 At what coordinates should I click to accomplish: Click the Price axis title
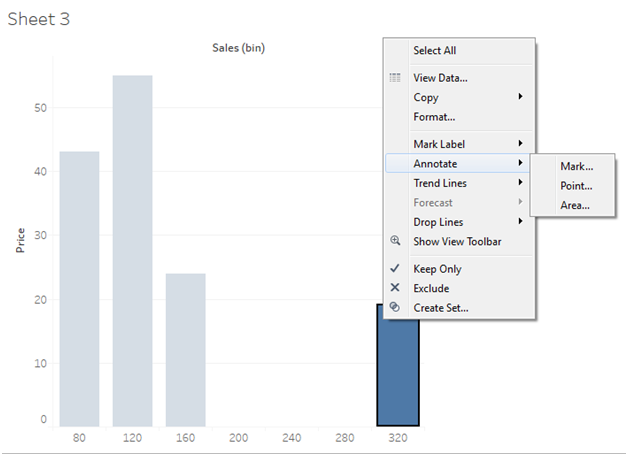[x=20, y=240]
